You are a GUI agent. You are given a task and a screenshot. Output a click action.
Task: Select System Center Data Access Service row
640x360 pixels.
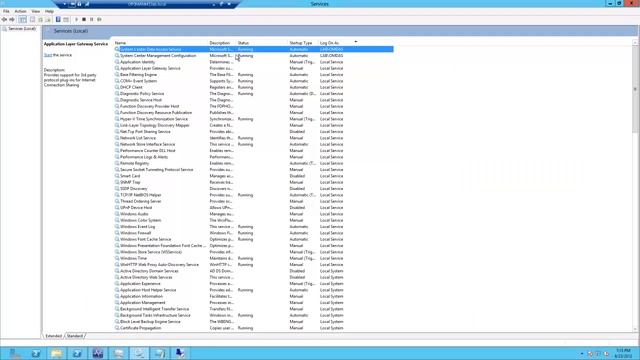pos(253,49)
